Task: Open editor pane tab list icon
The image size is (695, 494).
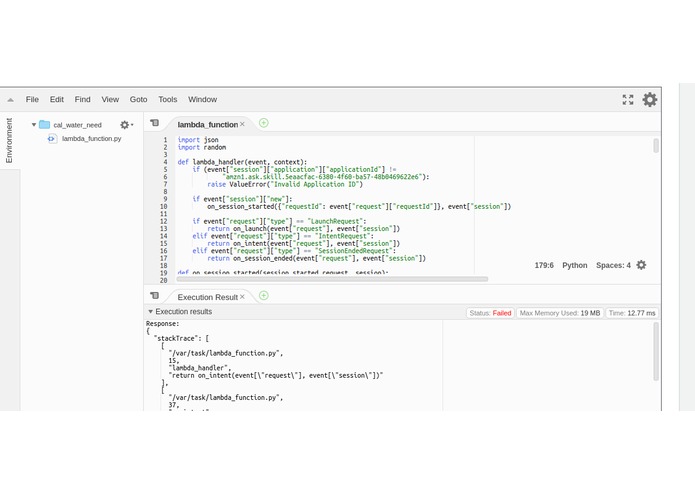Action: point(154,123)
